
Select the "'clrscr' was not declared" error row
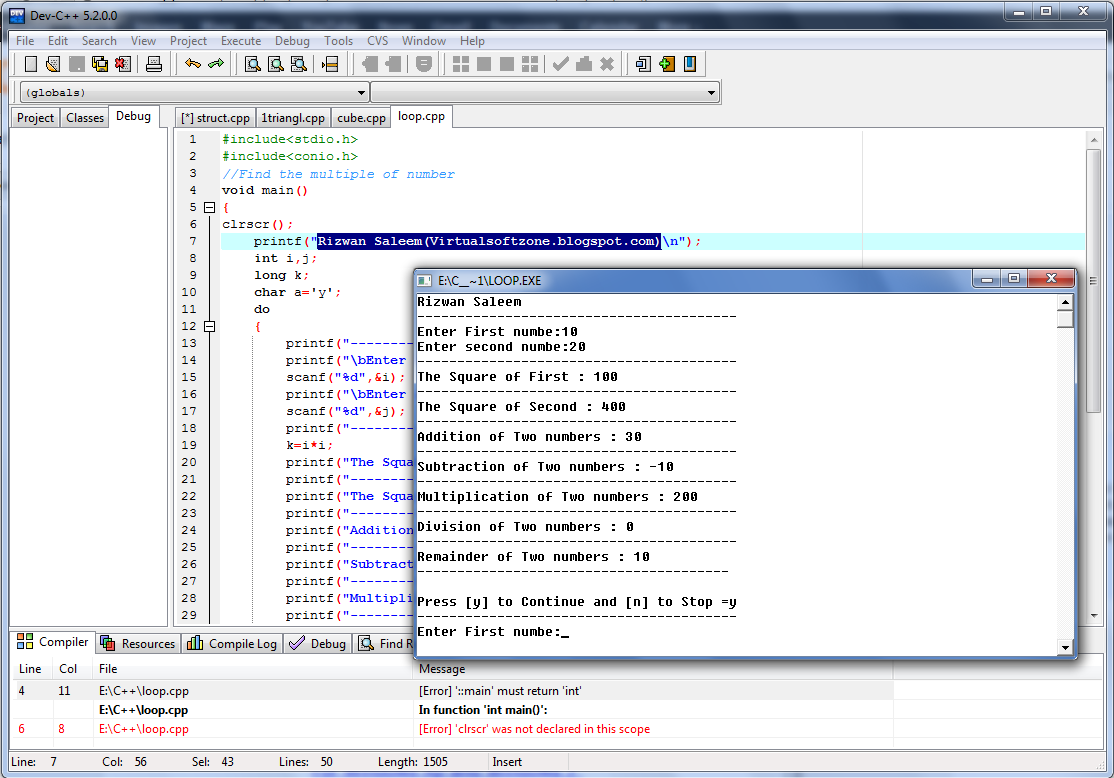click(x=453, y=729)
